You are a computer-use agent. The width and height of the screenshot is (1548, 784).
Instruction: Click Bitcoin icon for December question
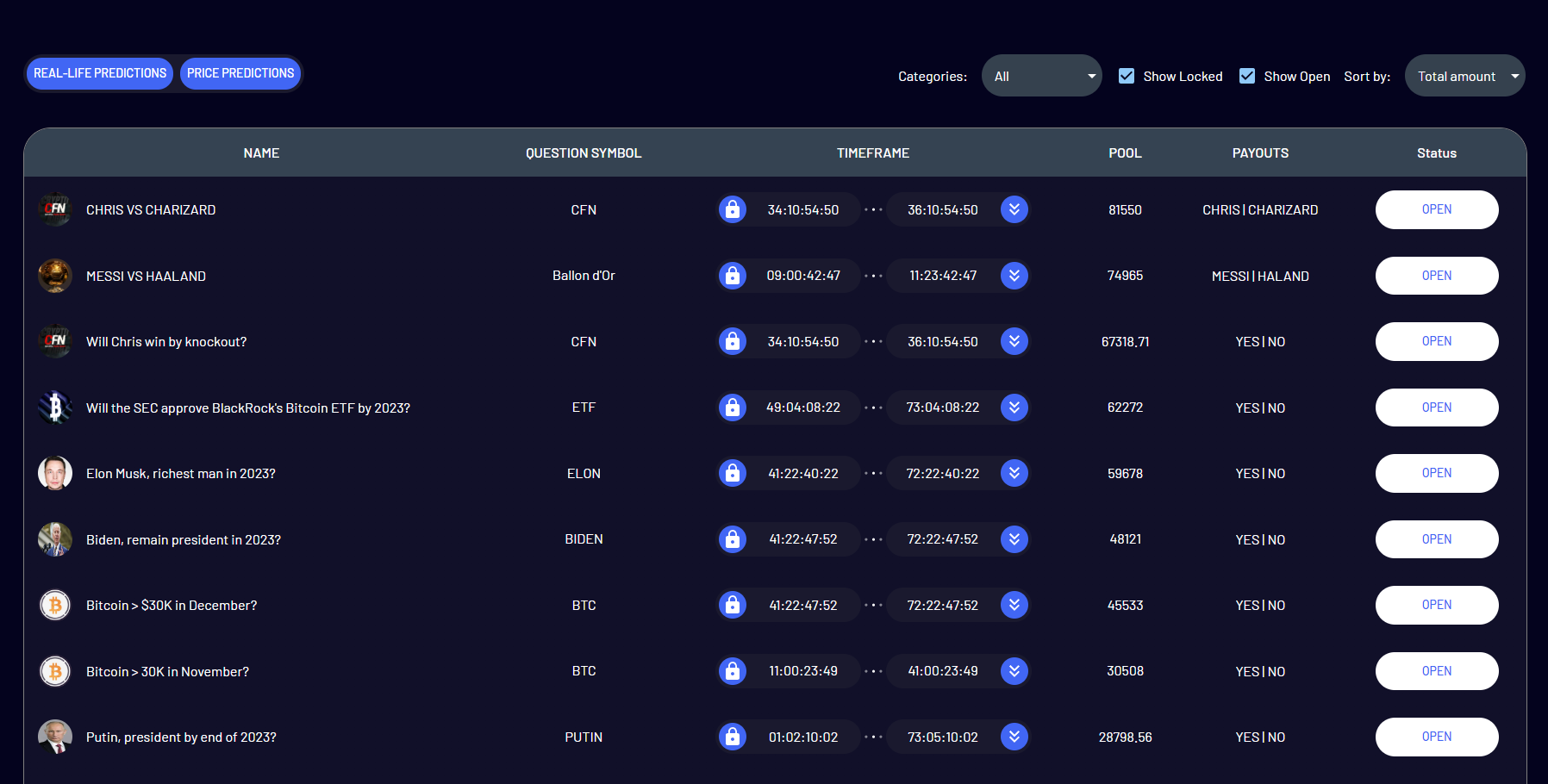point(55,605)
